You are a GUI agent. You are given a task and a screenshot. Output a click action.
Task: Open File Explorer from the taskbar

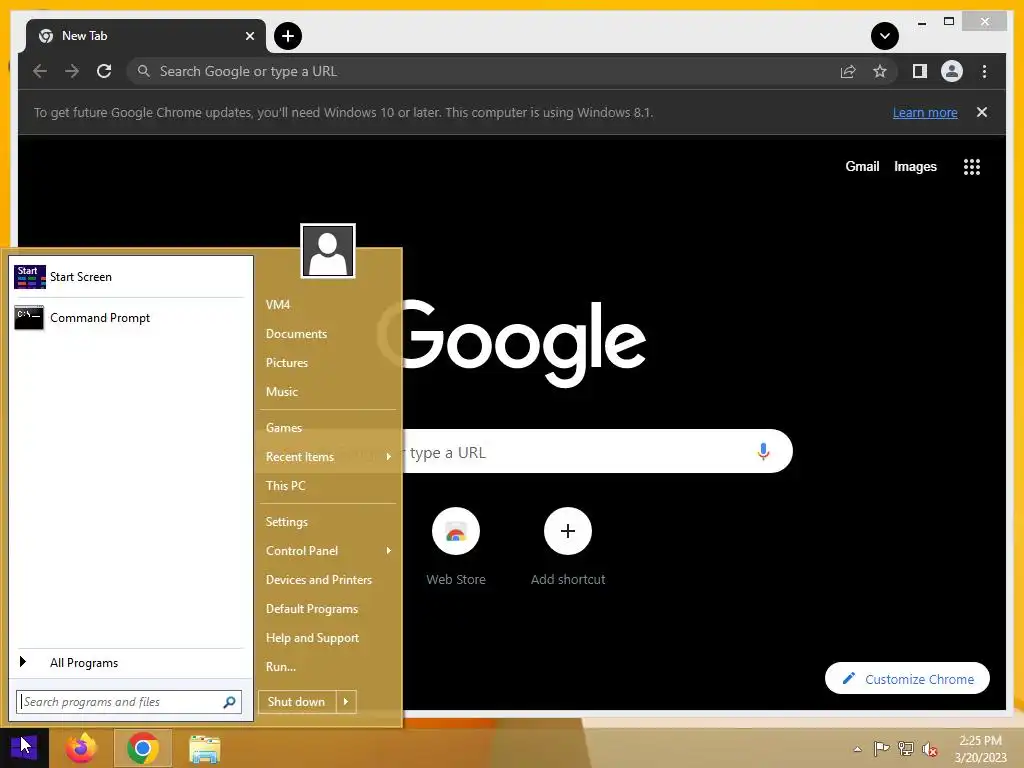204,748
